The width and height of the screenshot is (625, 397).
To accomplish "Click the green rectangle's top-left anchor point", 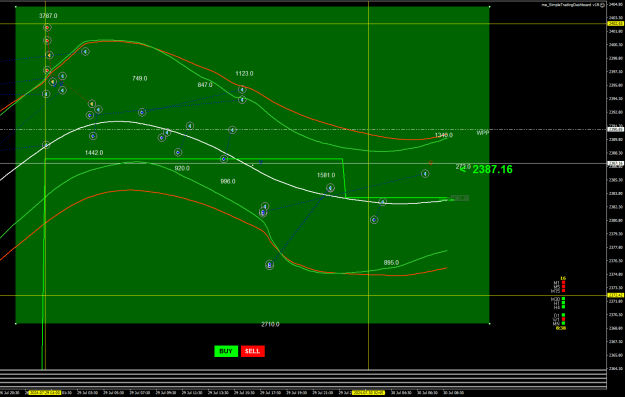I will pos(16,7).
